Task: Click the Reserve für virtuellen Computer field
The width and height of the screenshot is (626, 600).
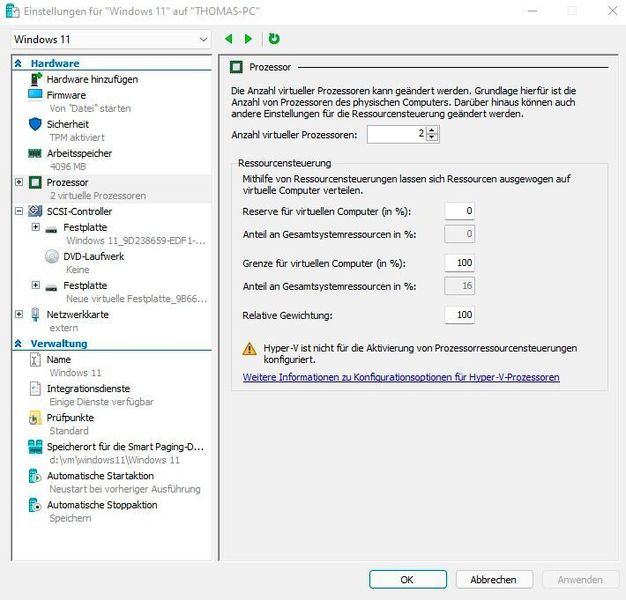Action: 460,211
